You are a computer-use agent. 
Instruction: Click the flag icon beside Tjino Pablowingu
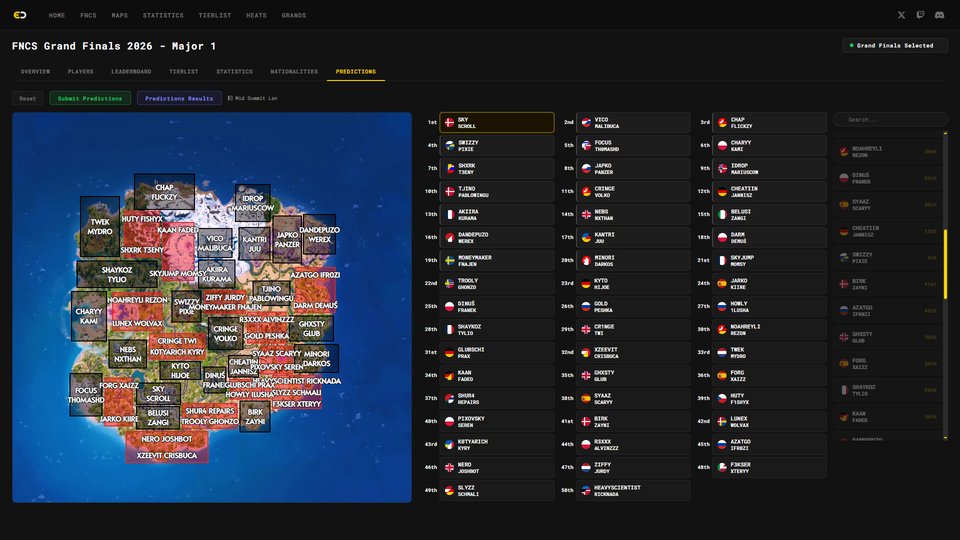tap(449, 192)
